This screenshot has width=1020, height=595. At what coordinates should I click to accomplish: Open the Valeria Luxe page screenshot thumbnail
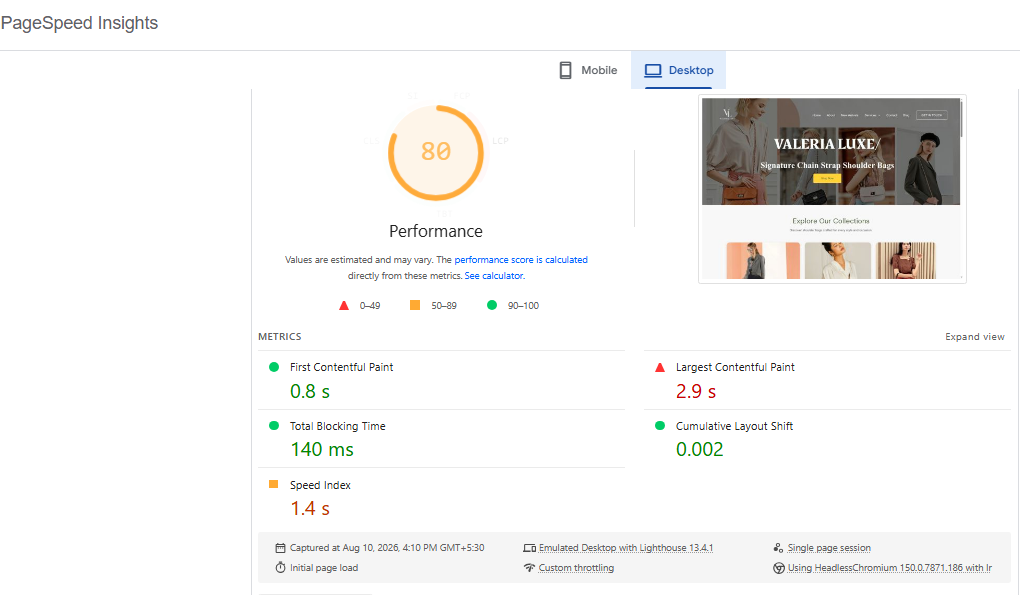click(x=832, y=189)
